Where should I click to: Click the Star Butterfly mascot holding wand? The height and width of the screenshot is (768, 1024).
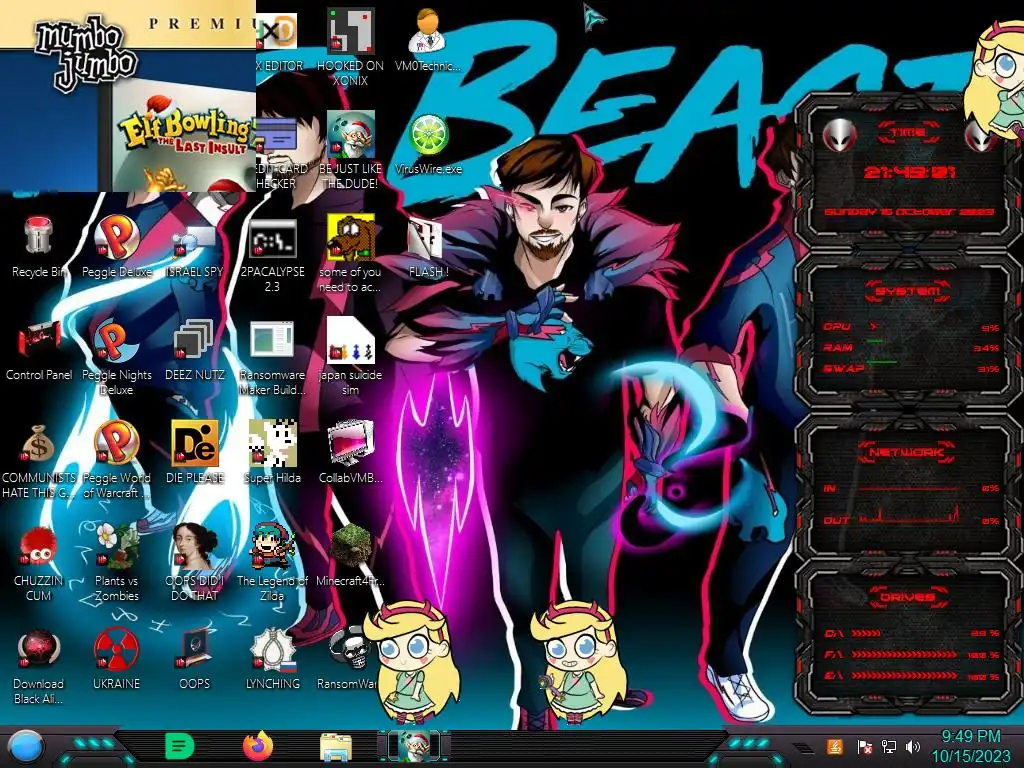click(580, 661)
